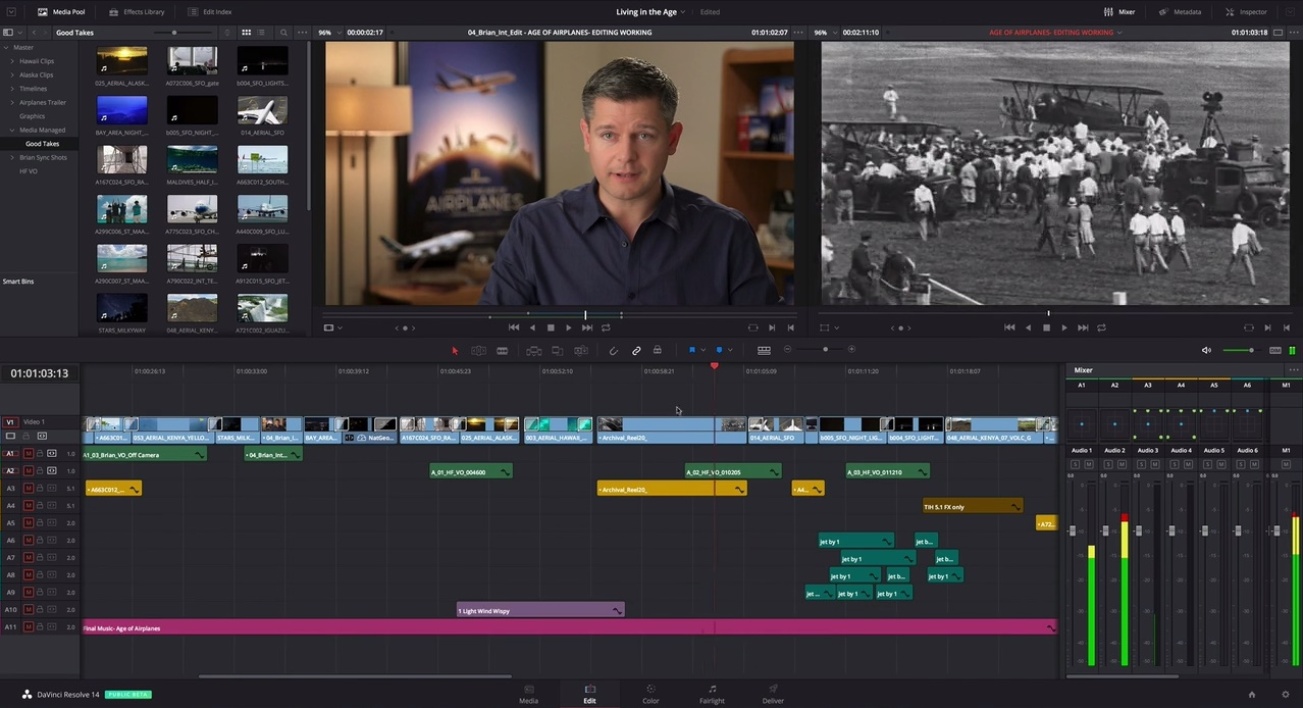Select the arrow Selection Mode tool
The width and height of the screenshot is (1303, 708).
(455, 350)
